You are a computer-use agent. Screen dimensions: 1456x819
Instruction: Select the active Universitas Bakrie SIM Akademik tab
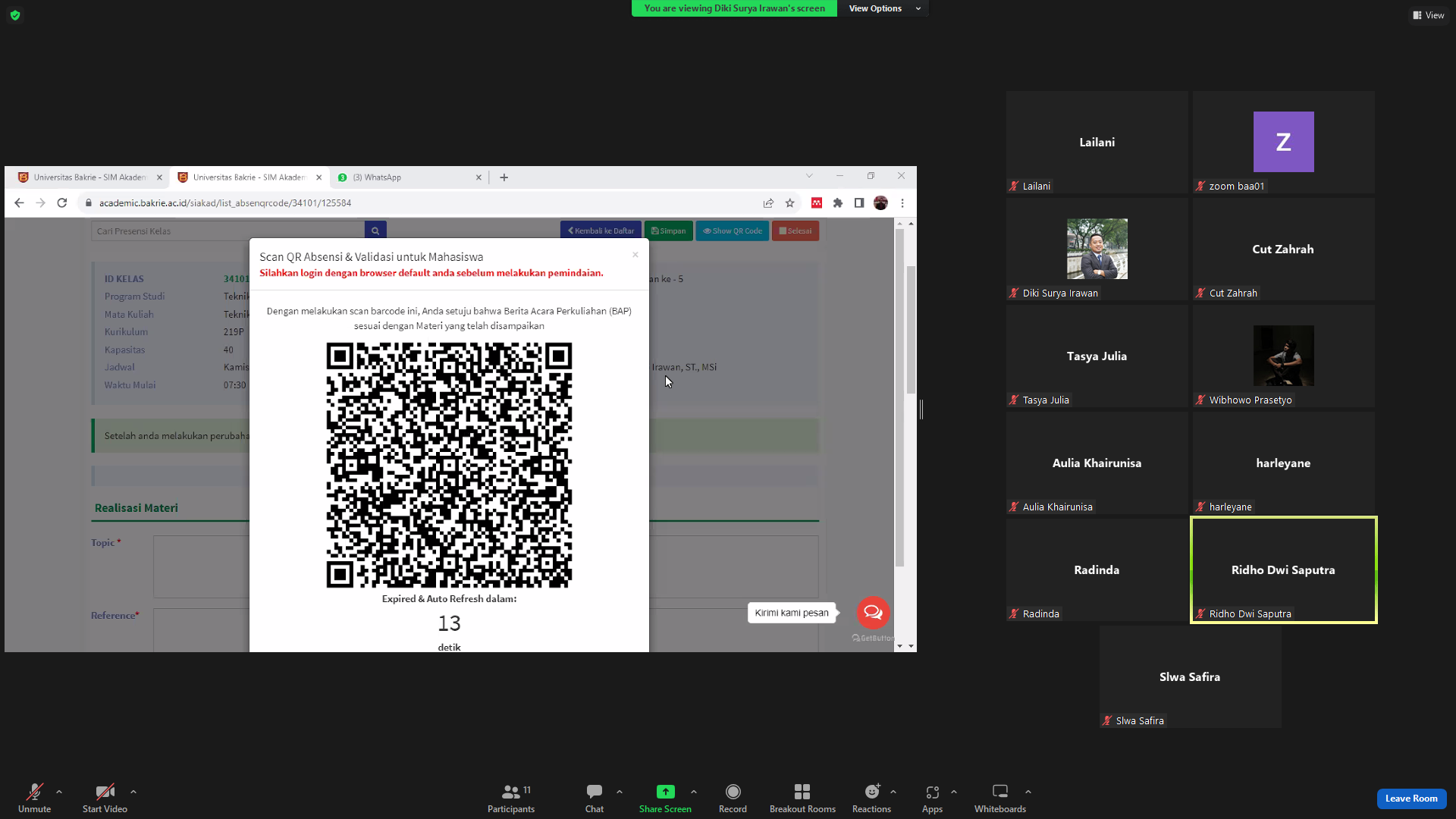click(248, 177)
